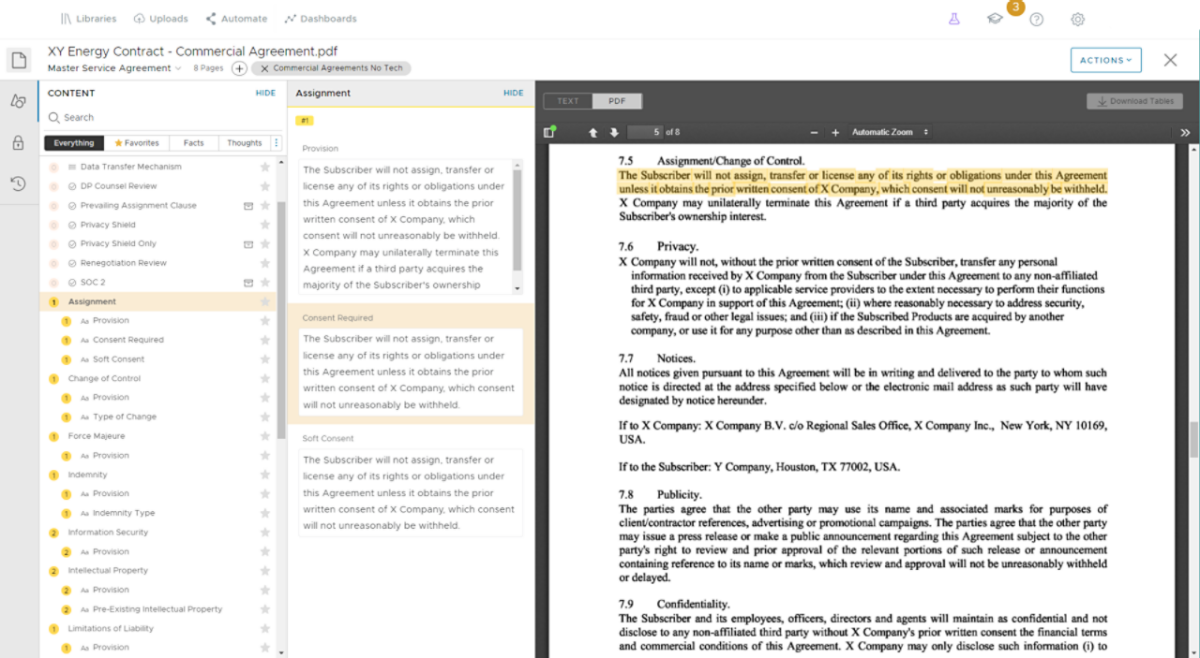Open the lock icon in left sidebar
1200x658 pixels.
click(x=18, y=143)
